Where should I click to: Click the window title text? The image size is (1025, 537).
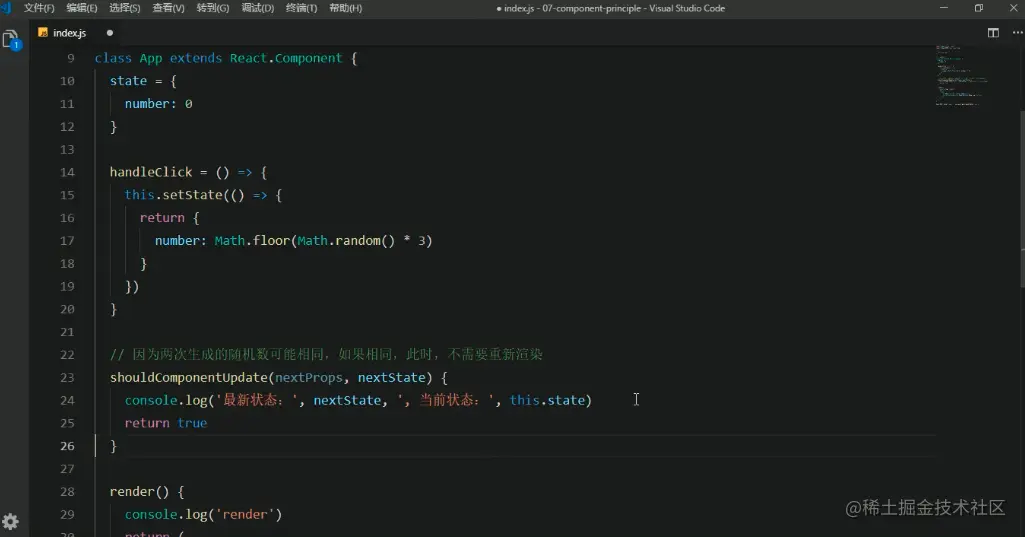[x=611, y=9]
